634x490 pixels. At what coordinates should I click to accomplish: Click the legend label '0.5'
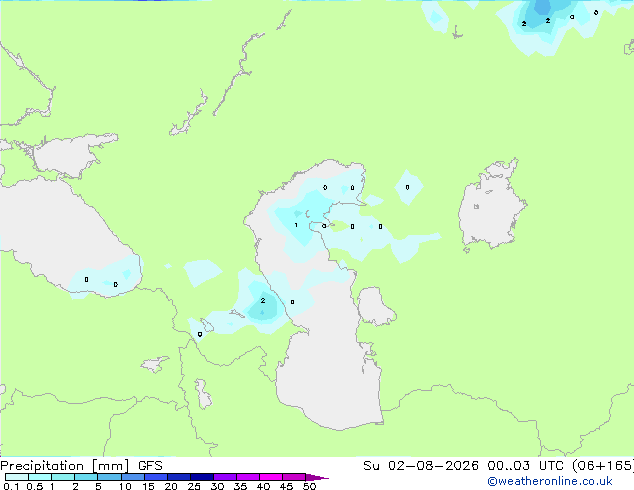pos(35,486)
